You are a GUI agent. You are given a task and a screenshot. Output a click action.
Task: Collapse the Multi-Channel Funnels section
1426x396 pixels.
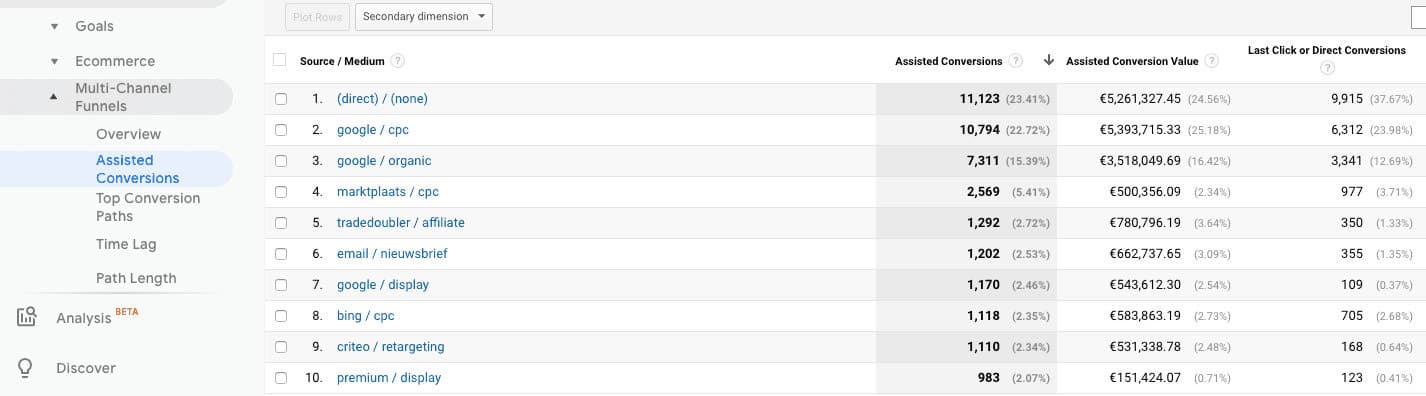click(54, 97)
